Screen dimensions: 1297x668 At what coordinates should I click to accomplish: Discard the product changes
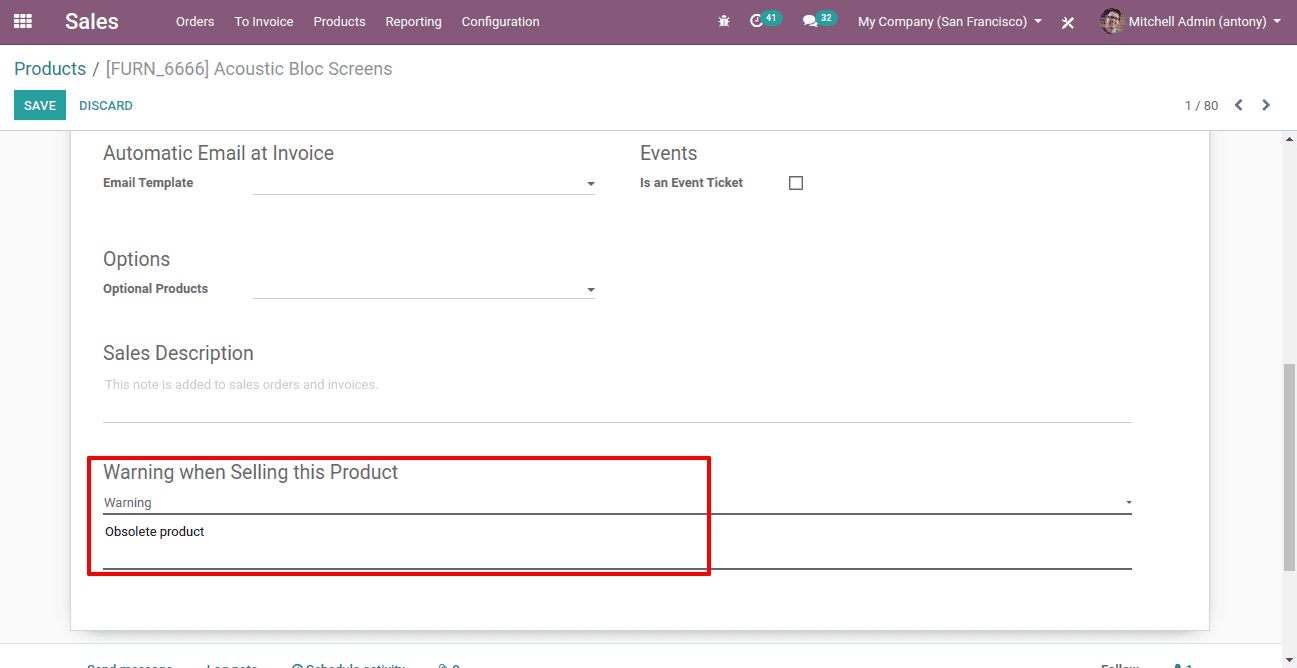point(106,105)
